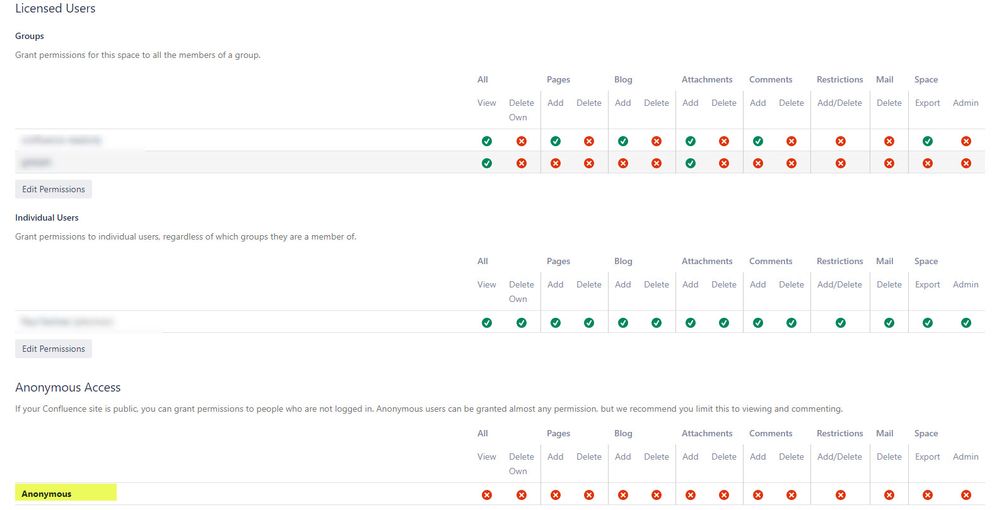Click Blog header in Anonymous Access table
Viewport: 999px width, 510px height.
click(623, 434)
